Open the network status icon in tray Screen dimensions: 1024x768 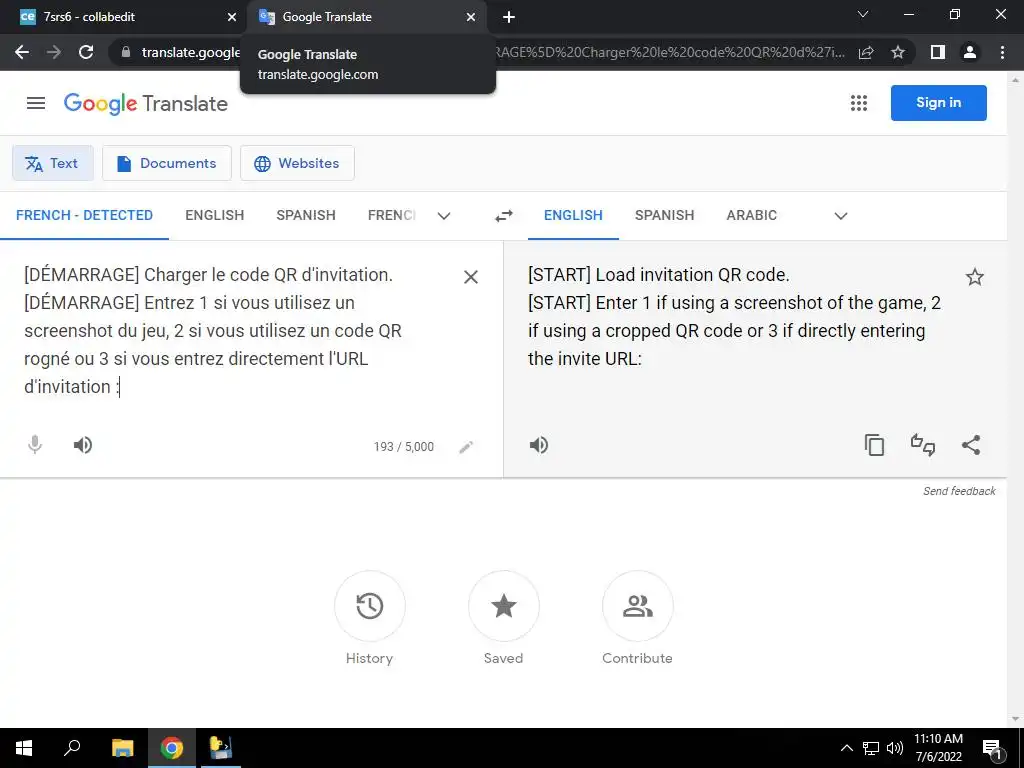coord(871,748)
